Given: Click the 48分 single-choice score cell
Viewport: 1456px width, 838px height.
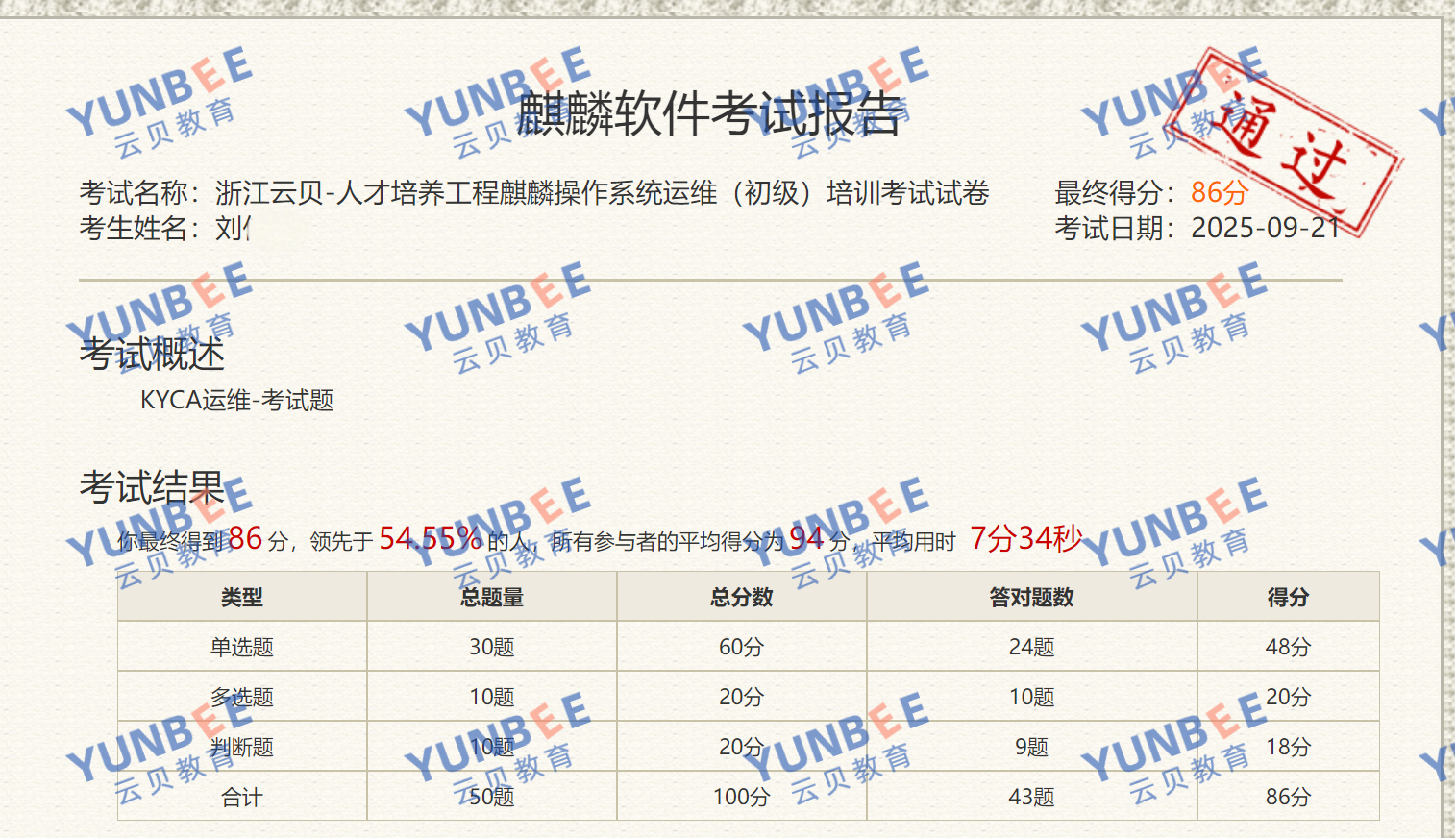Looking at the screenshot, I should tap(1287, 647).
